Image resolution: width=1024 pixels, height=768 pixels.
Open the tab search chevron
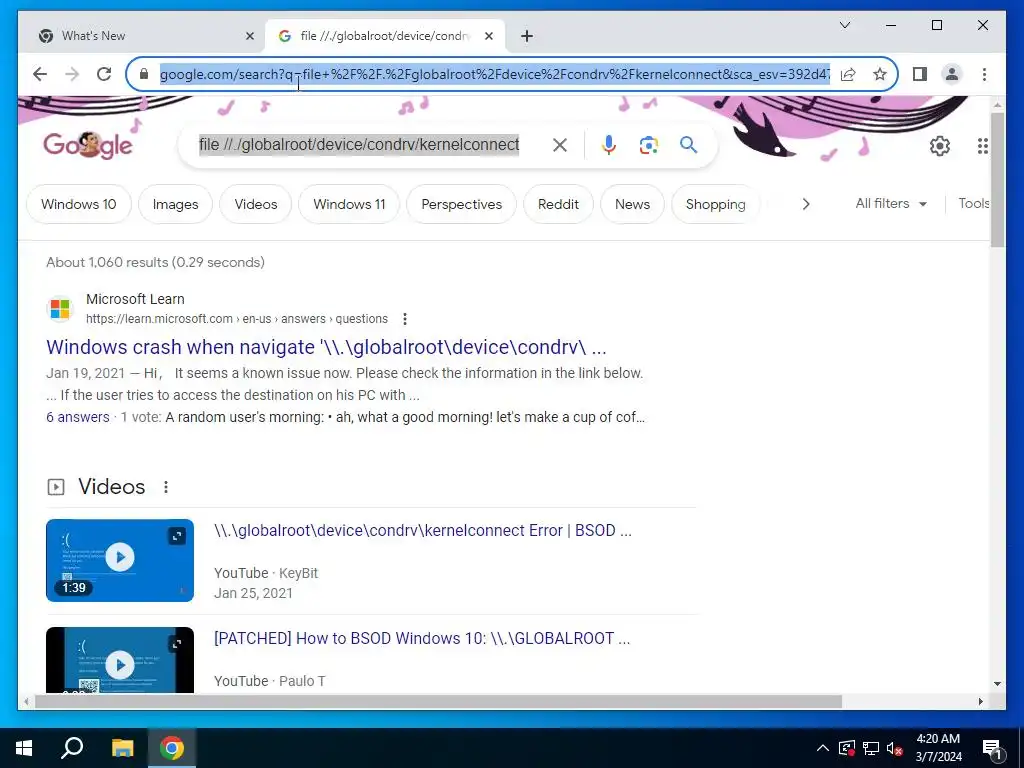pos(844,25)
